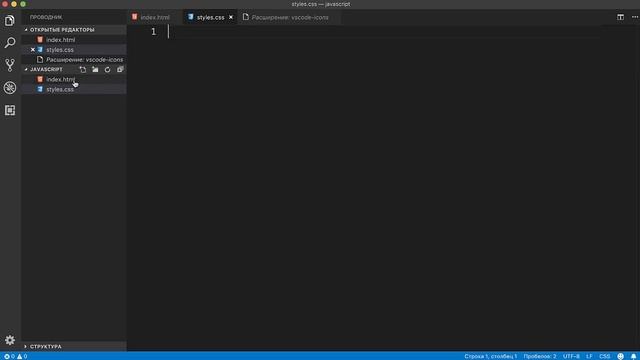This screenshot has height=360, width=640.
Task: Expand the Структура outline section
Action: 73,347
